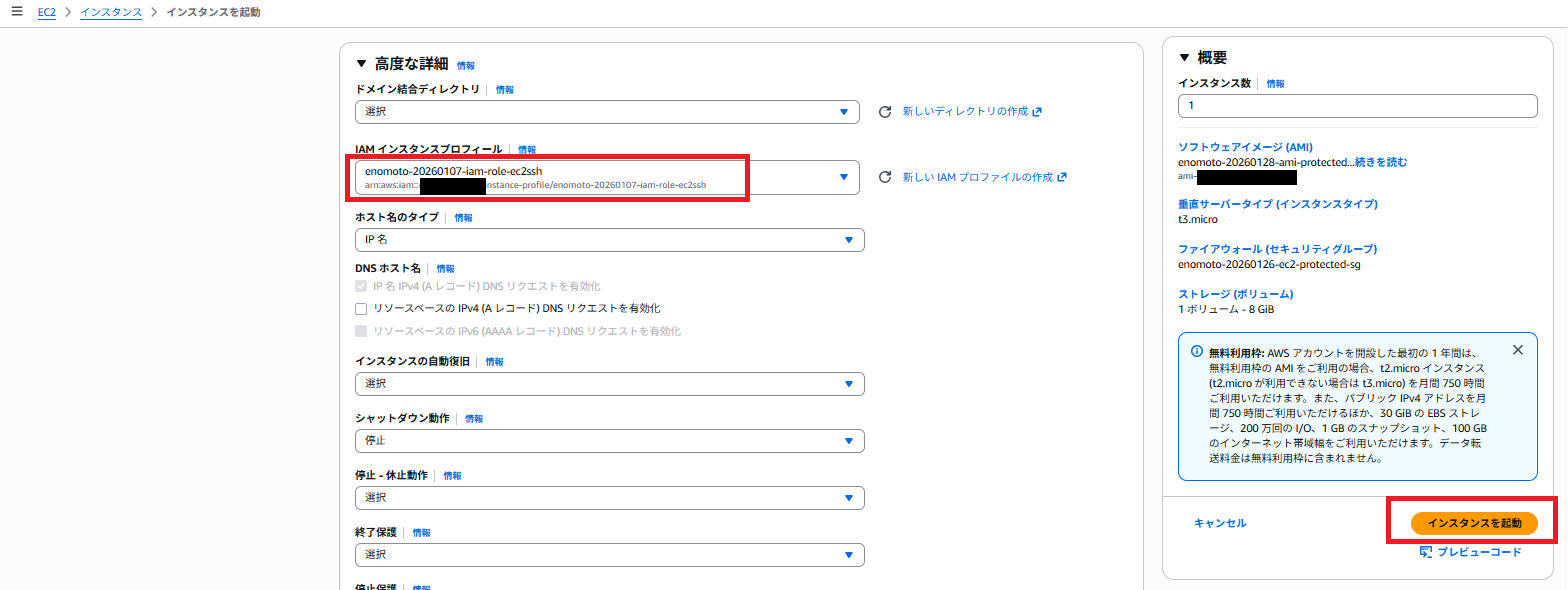Dismiss the free tier info notice
The height and width of the screenshot is (590, 1568).
(1517, 350)
